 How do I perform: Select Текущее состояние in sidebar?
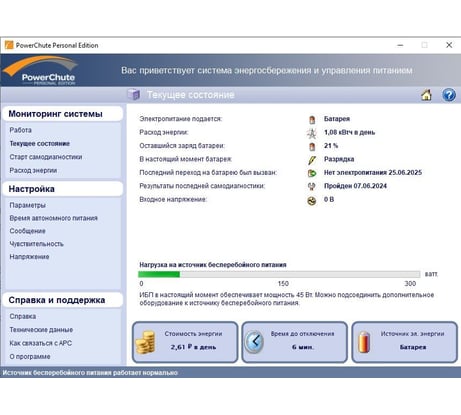coord(40,144)
